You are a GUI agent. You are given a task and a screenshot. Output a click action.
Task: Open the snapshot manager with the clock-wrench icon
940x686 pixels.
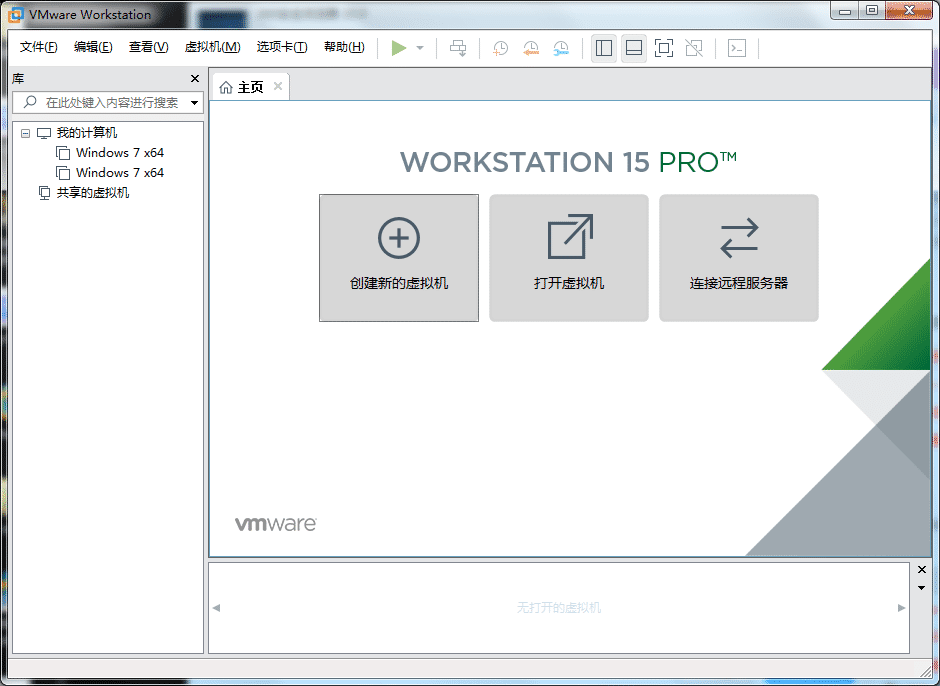(x=561, y=48)
